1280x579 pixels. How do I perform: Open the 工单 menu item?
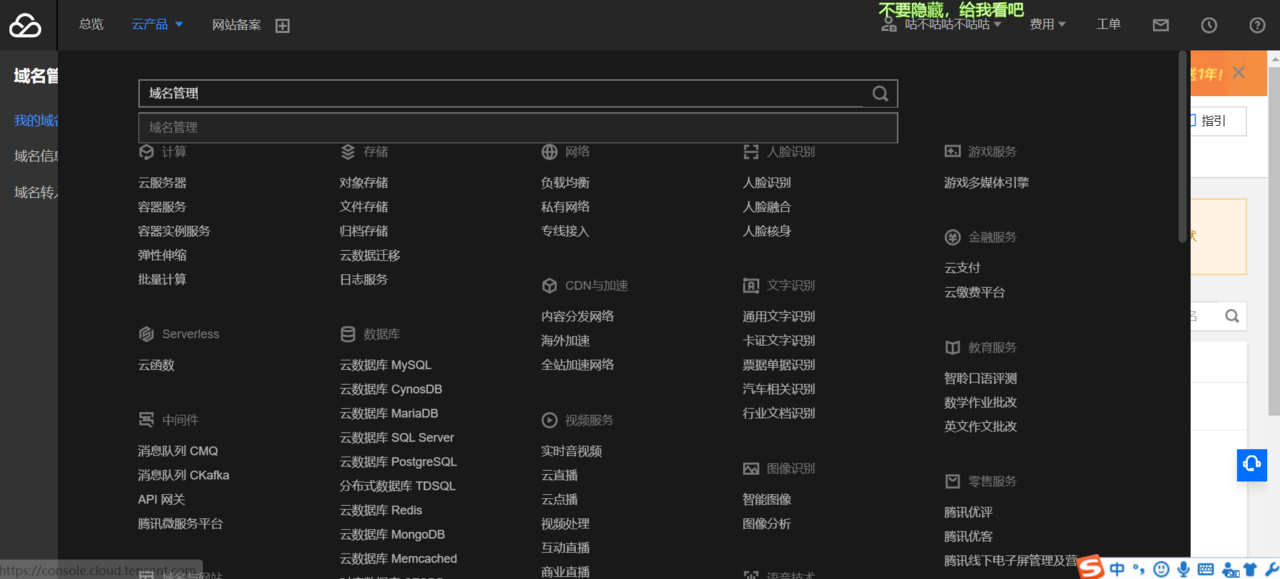pyautogui.click(x=1108, y=25)
